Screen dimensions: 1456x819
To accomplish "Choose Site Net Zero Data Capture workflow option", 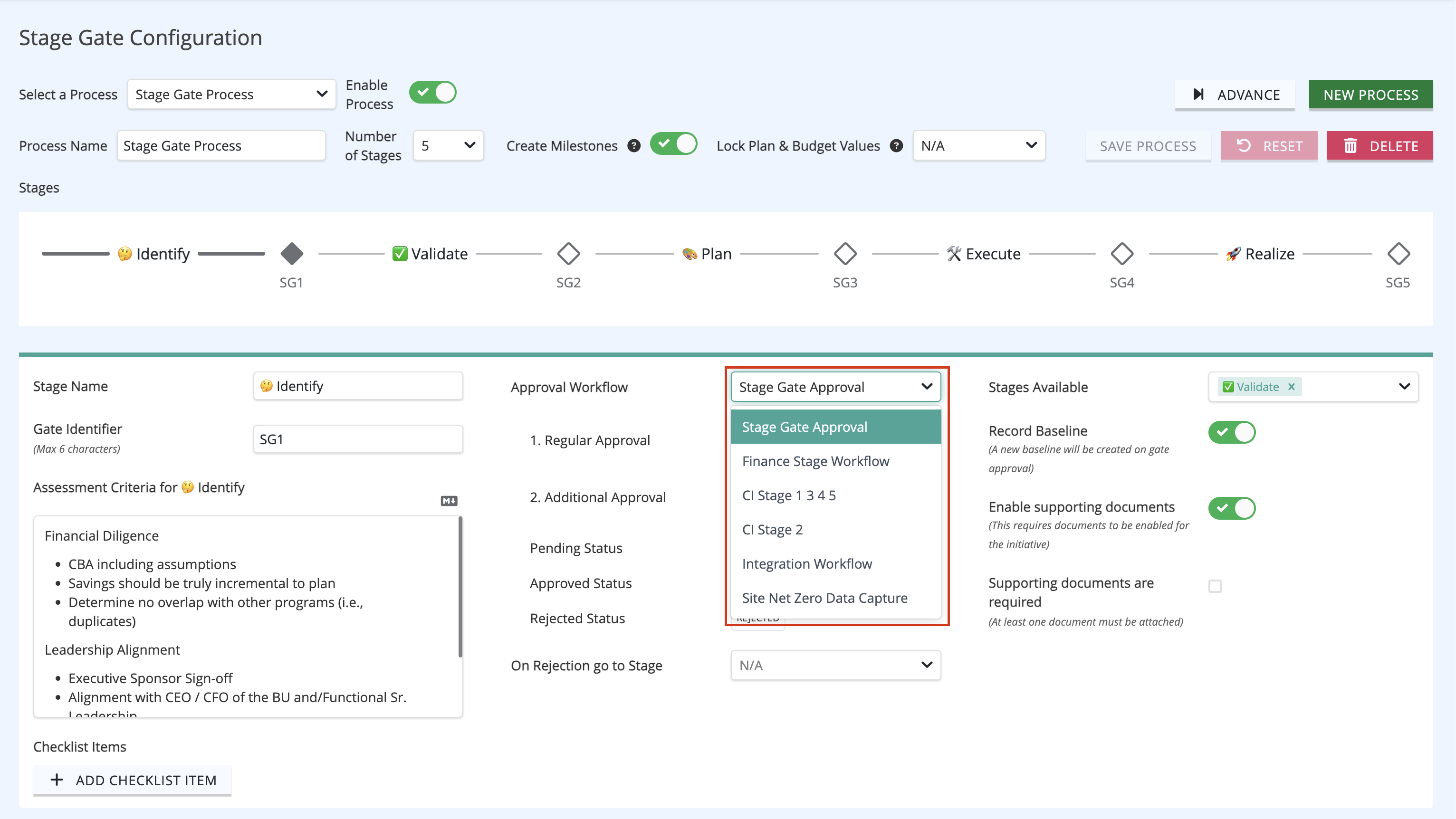I will [x=824, y=598].
